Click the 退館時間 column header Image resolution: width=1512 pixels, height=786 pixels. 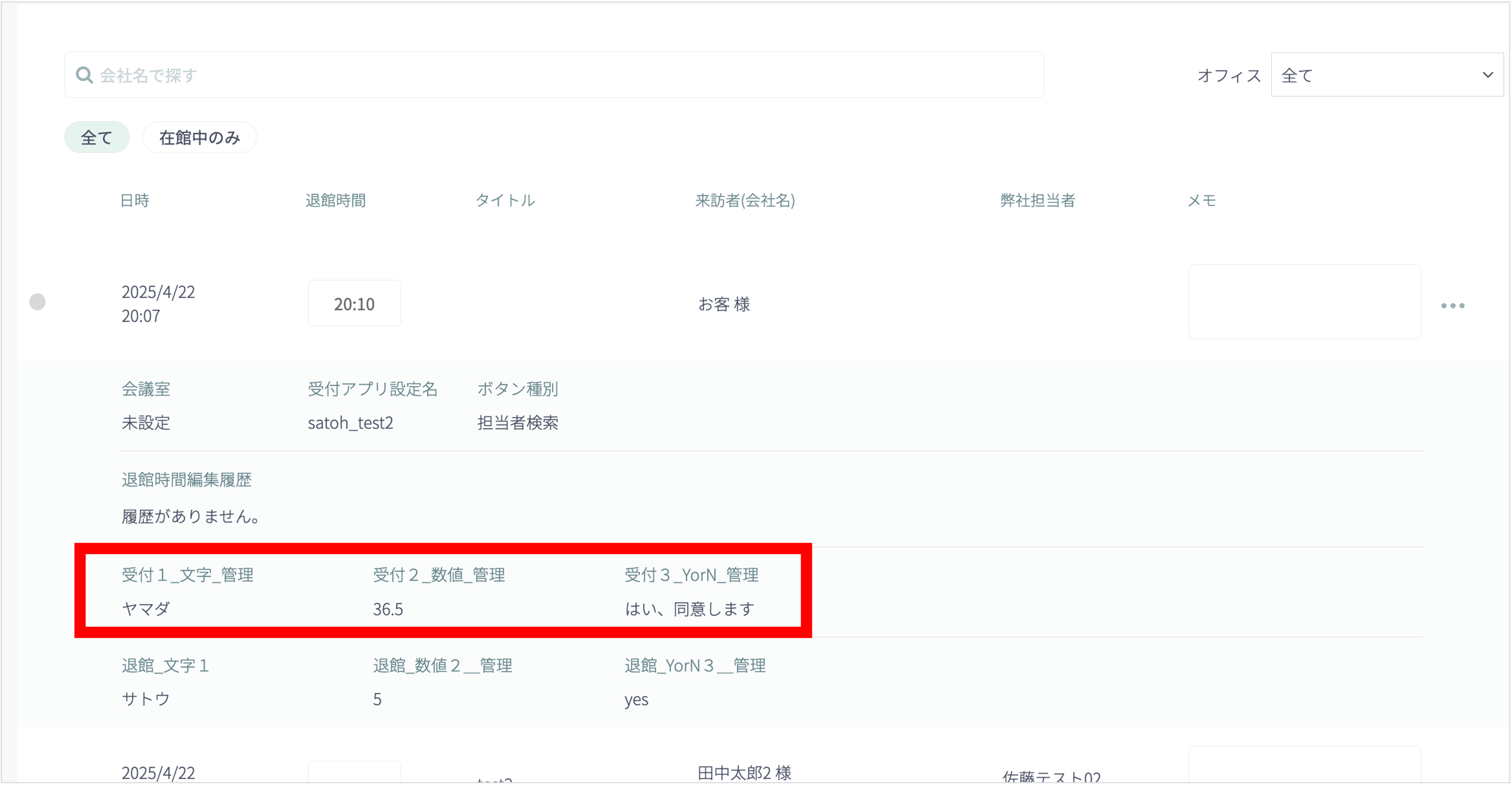pos(336,201)
